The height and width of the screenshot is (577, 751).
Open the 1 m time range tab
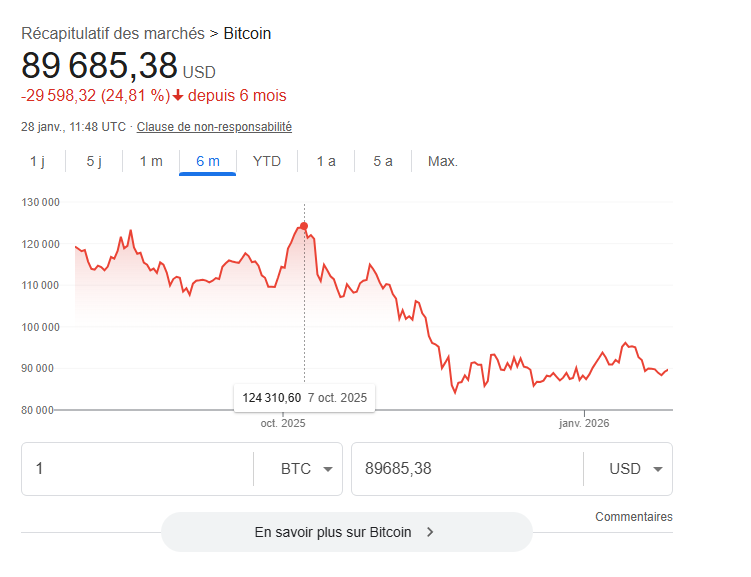pos(151,161)
